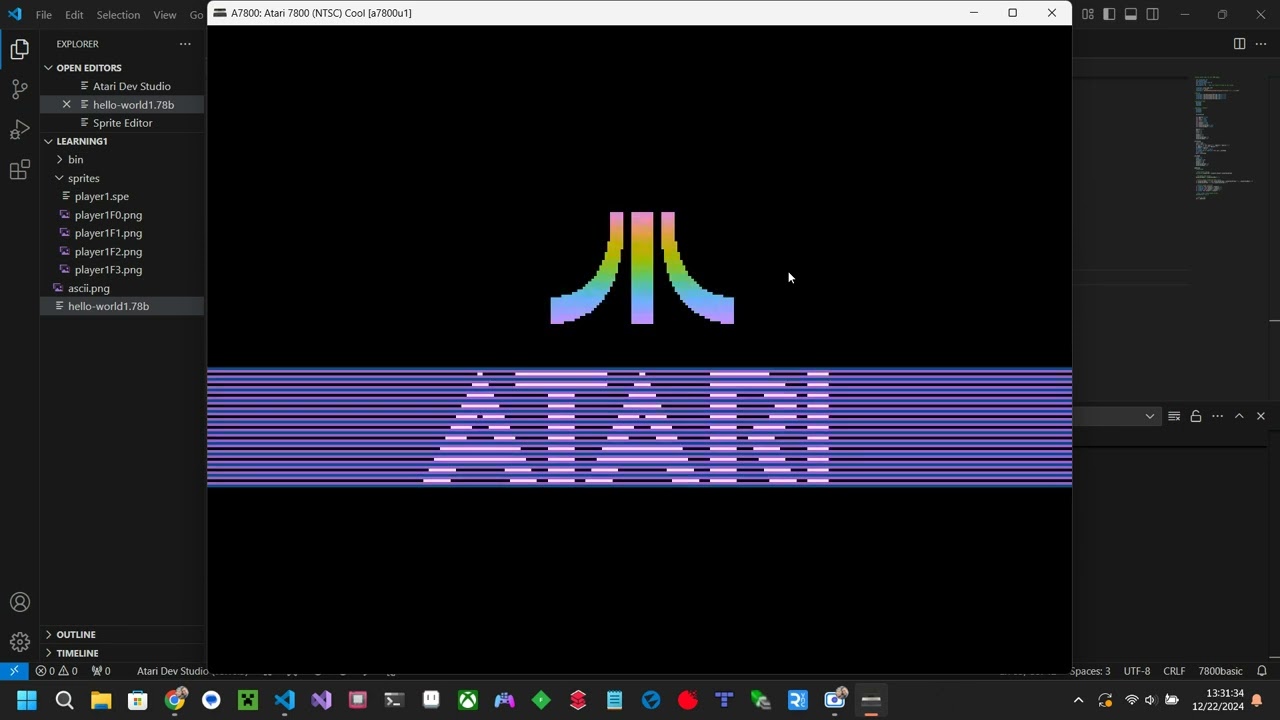Close the bottom panel
Viewport: 1280px width, 720px height.
coord(1261,416)
